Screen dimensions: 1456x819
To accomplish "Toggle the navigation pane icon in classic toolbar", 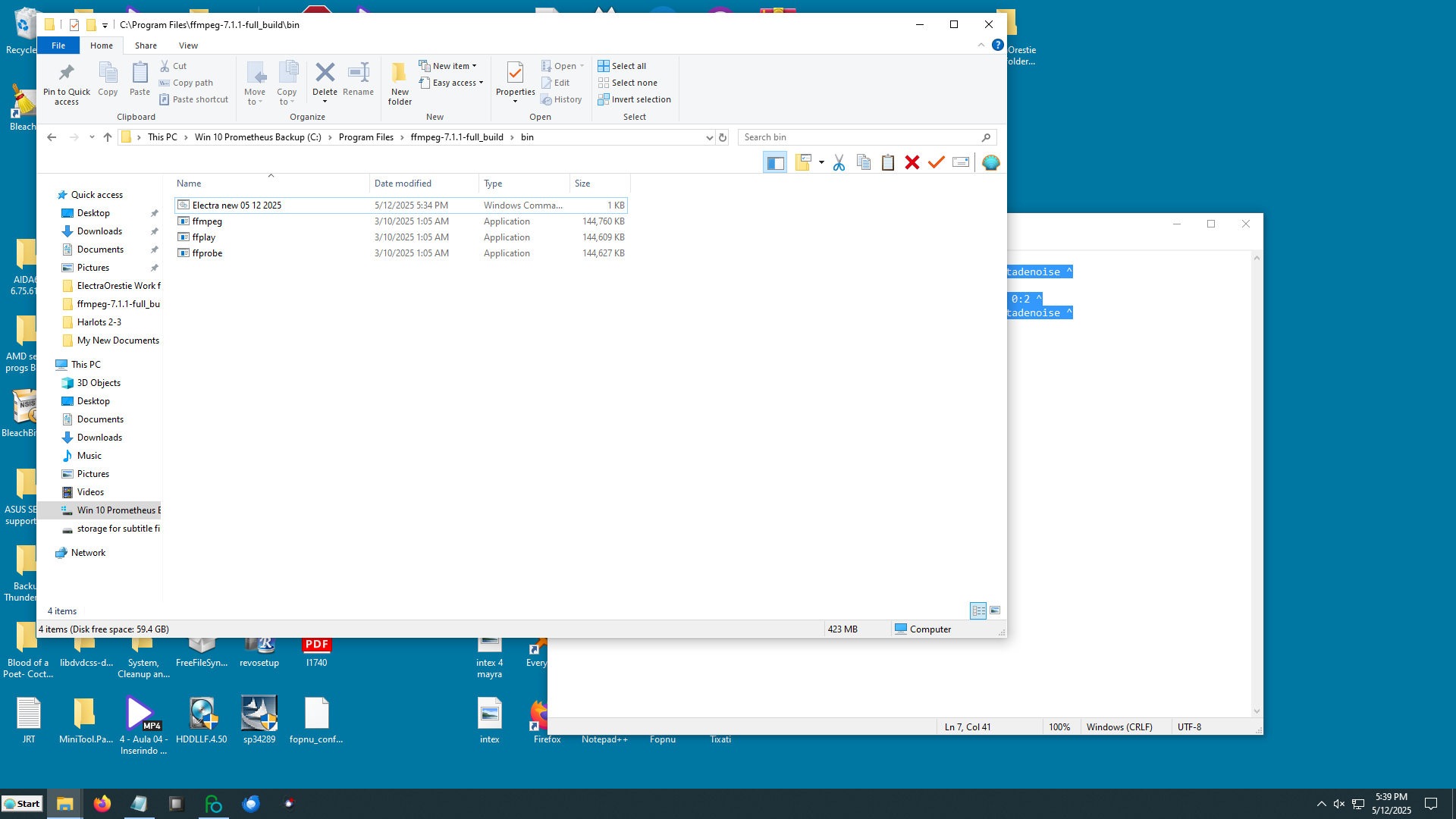I will (775, 162).
